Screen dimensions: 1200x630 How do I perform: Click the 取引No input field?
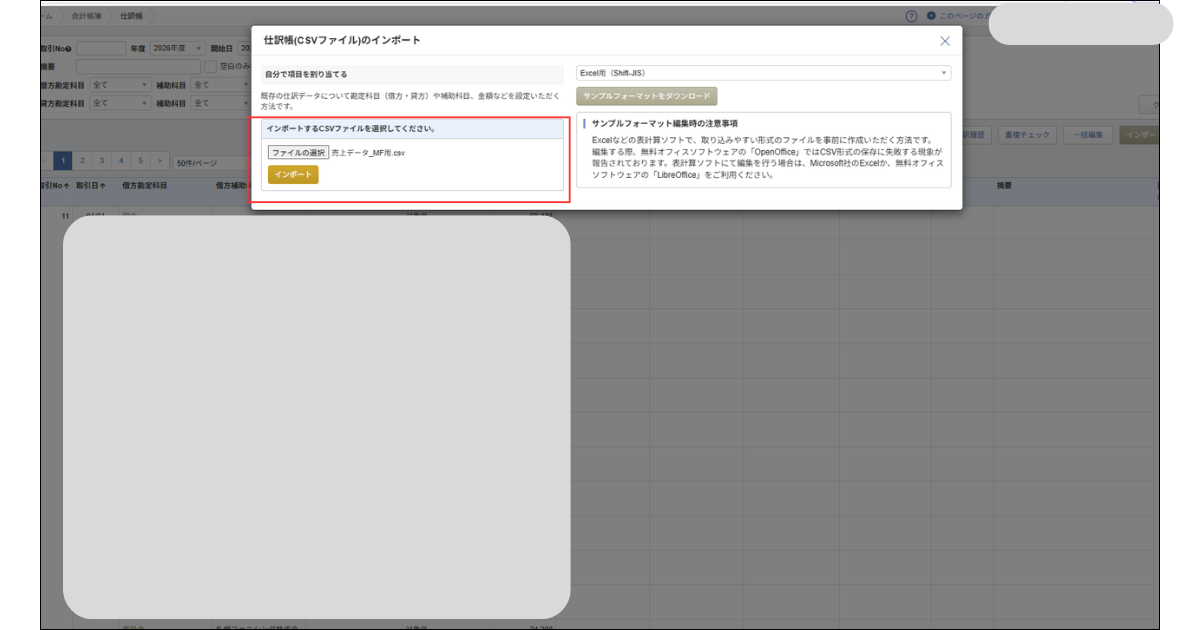tap(101, 48)
